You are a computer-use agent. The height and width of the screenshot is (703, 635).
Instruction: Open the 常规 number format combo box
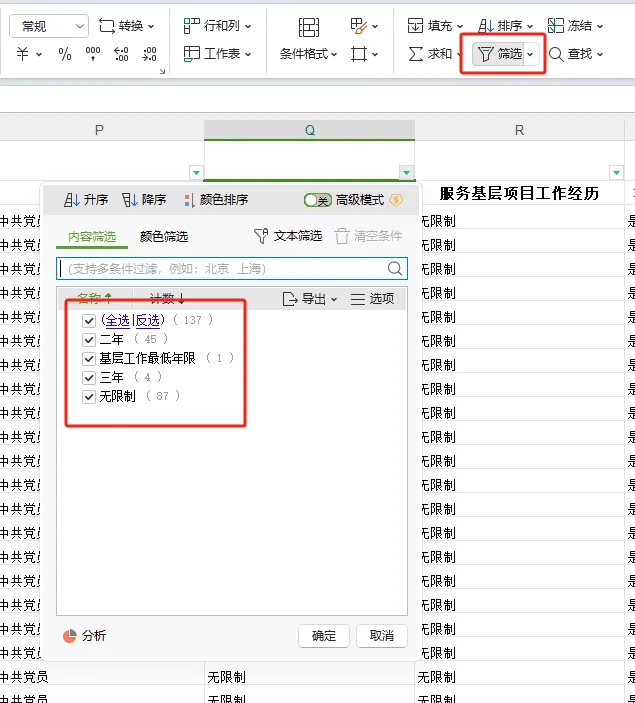click(x=49, y=26)
